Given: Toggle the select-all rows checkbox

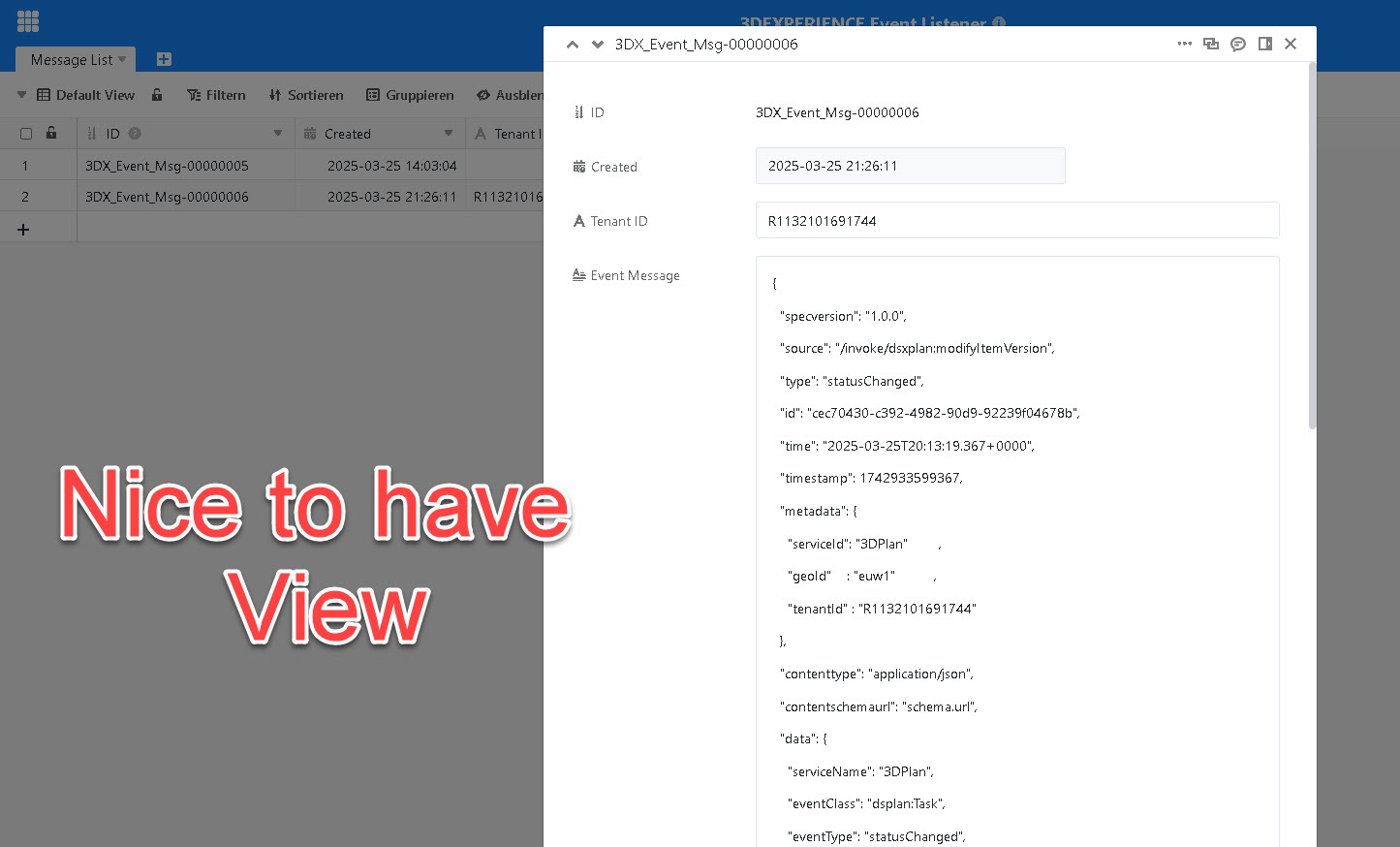Looking at the screenshot, I should (x=26, y=134).
